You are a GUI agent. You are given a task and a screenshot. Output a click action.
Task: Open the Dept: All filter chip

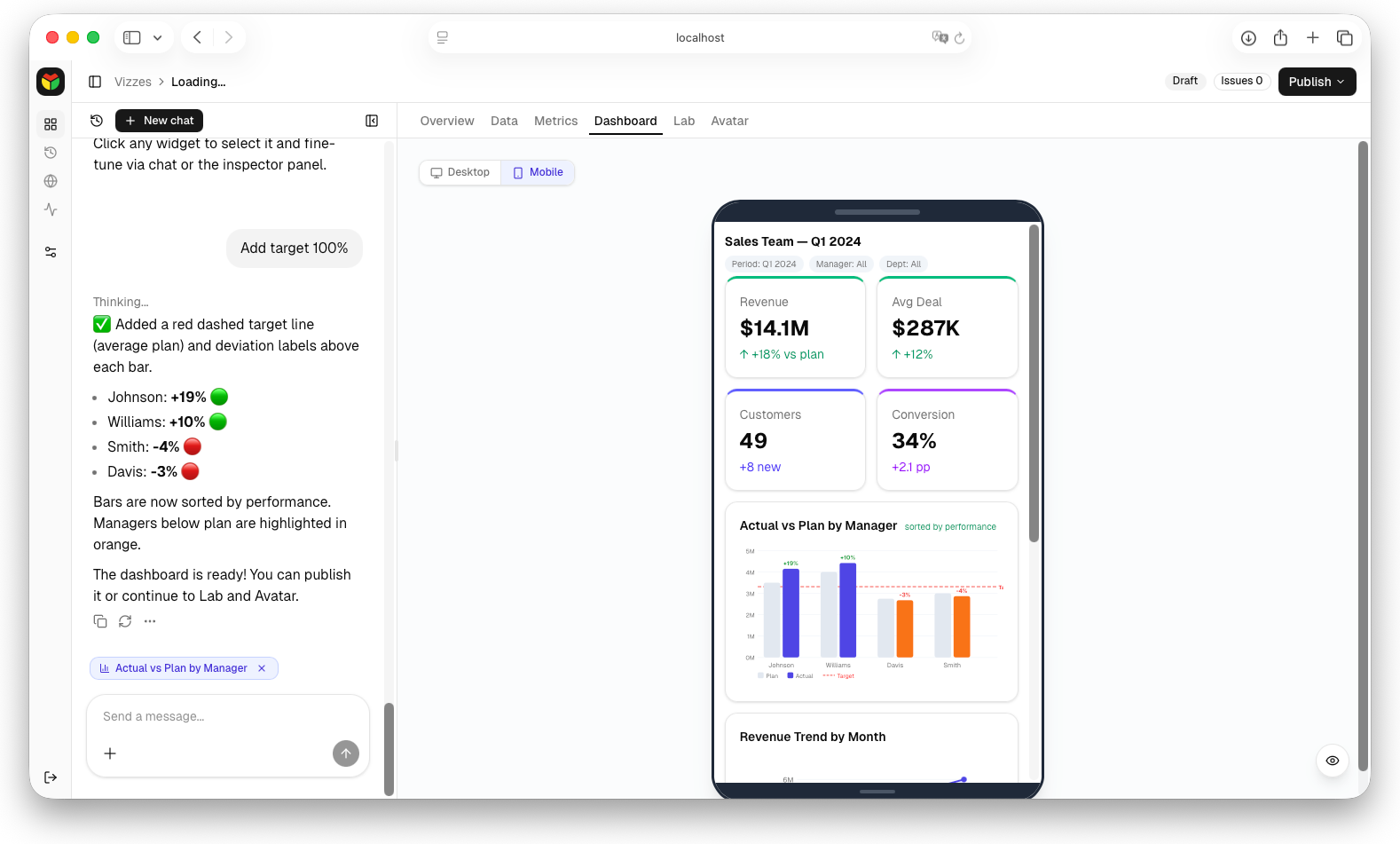pyautogui.click(x=903, y=264)
